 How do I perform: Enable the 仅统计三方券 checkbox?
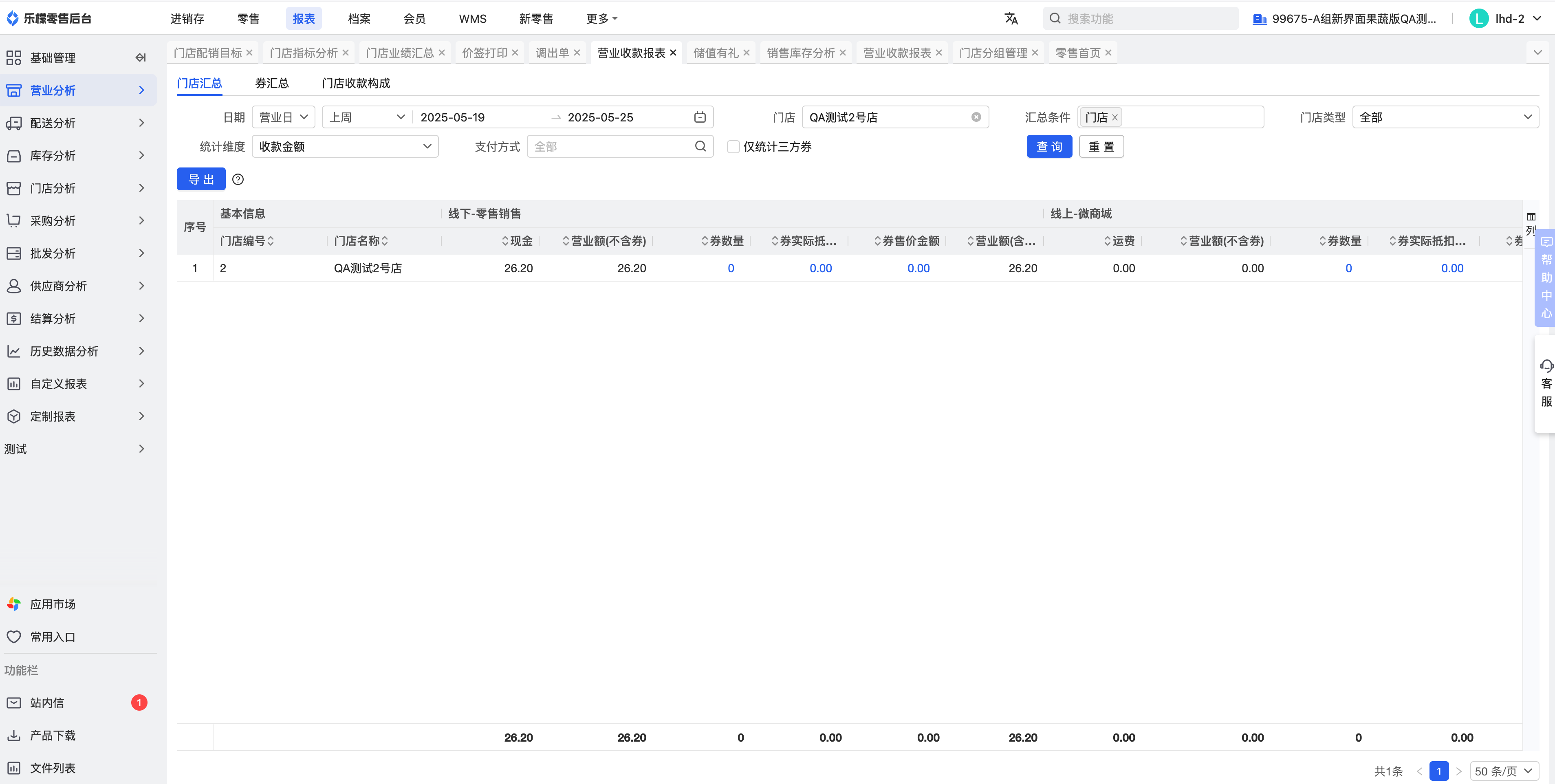click(x=733, y=147)
